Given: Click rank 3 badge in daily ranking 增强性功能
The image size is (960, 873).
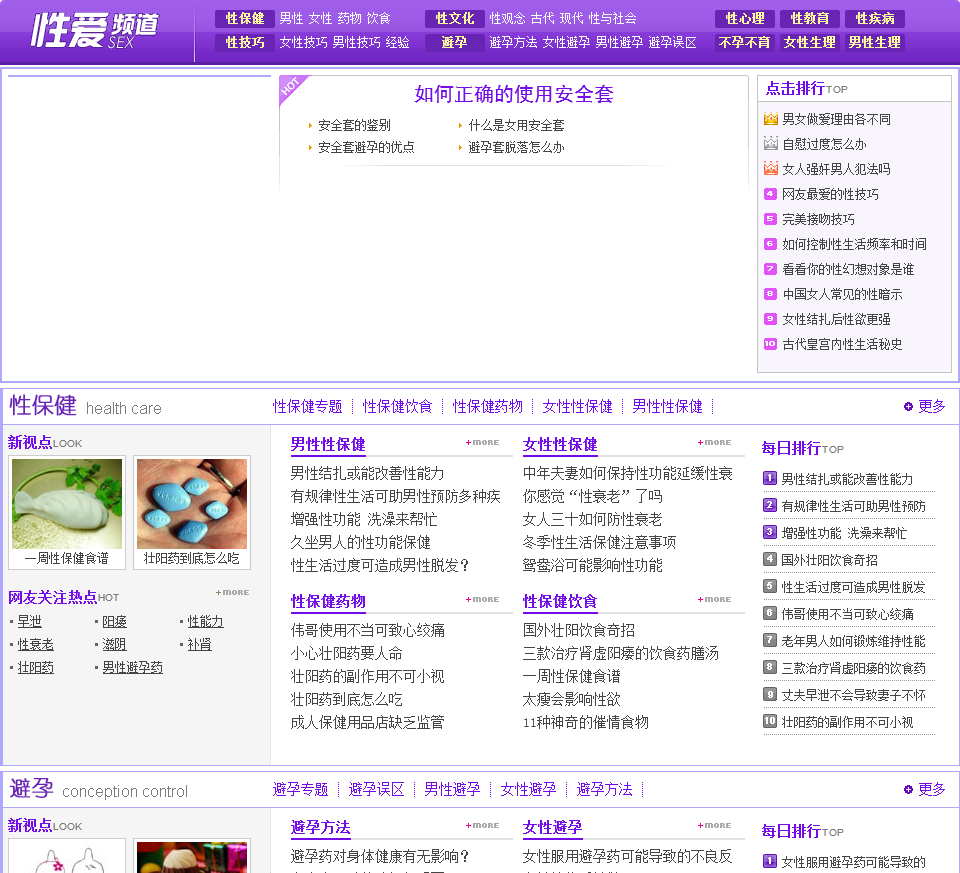Looking at the screenshot, I should coord(770,532).
